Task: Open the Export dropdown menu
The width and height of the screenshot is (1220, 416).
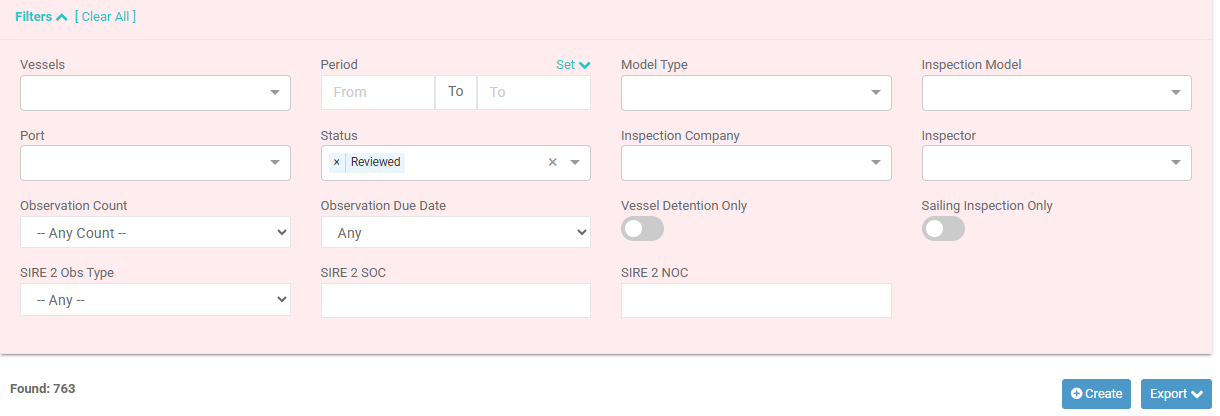Action: (1176, 394)
